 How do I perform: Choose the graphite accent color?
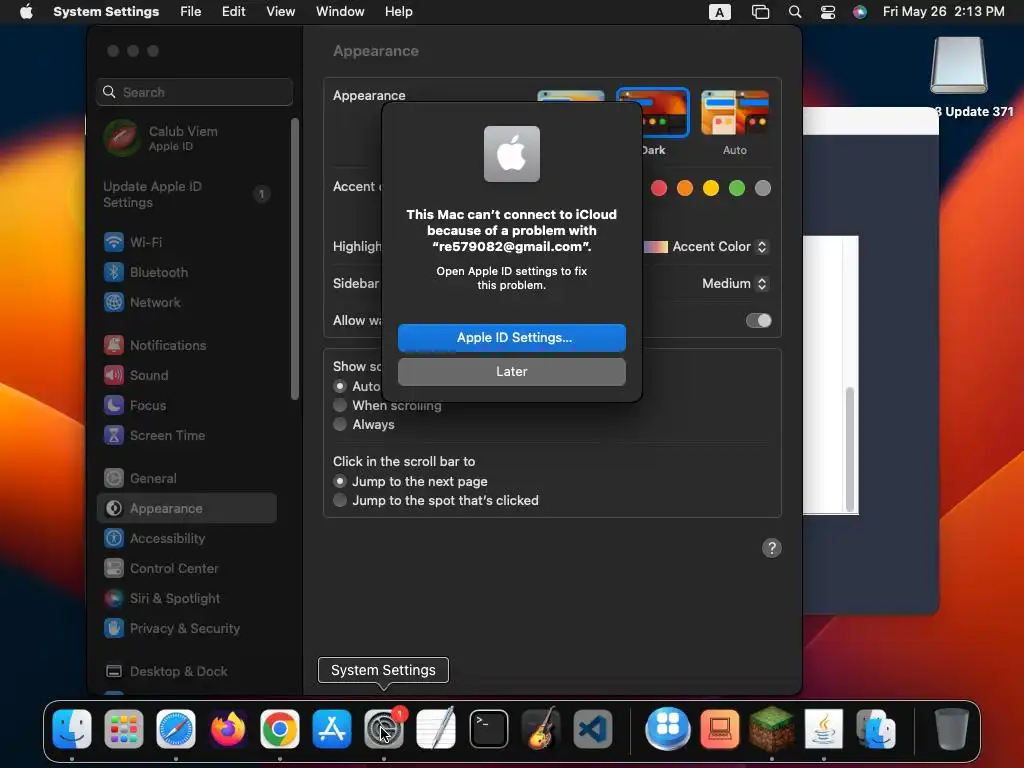tap(762, 188)
